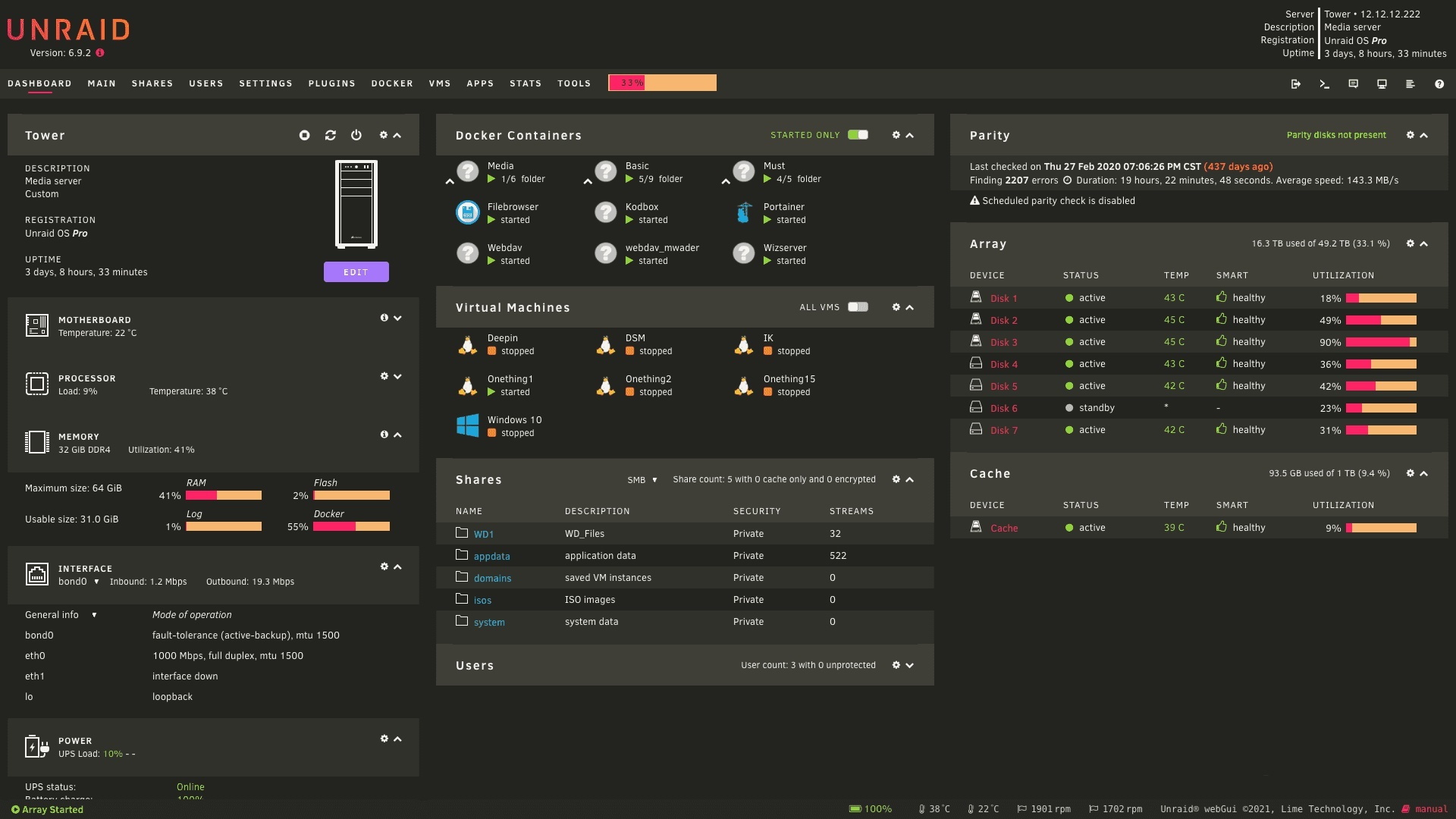1456x819 pixels.
Task: Collapse the Cache panel chevron
Action: 1423,473
